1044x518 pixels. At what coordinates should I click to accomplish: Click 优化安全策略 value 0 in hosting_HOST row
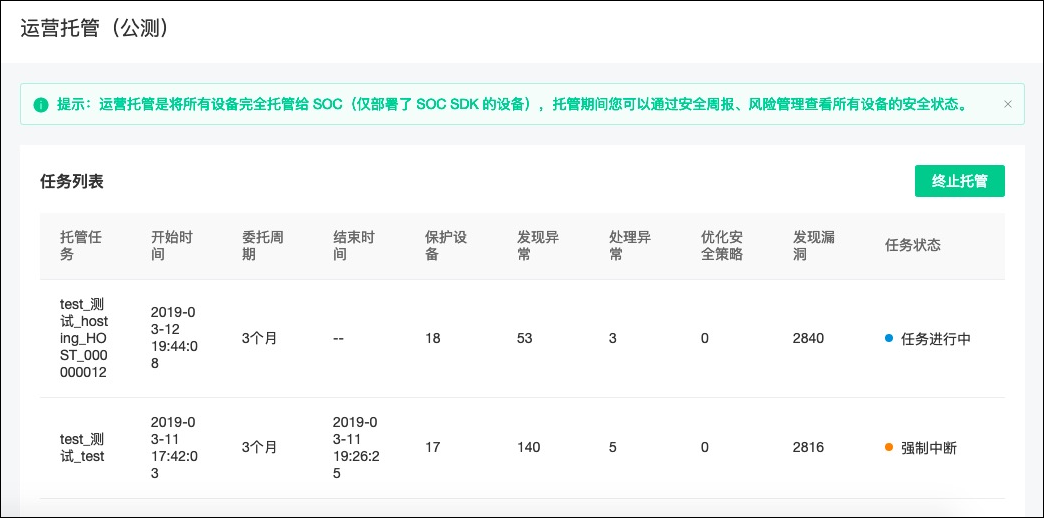[704, 338]
